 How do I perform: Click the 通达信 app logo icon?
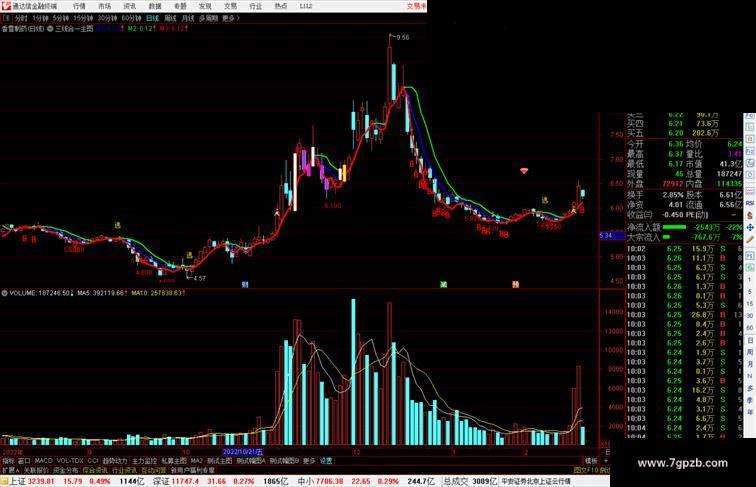(6, 6)
